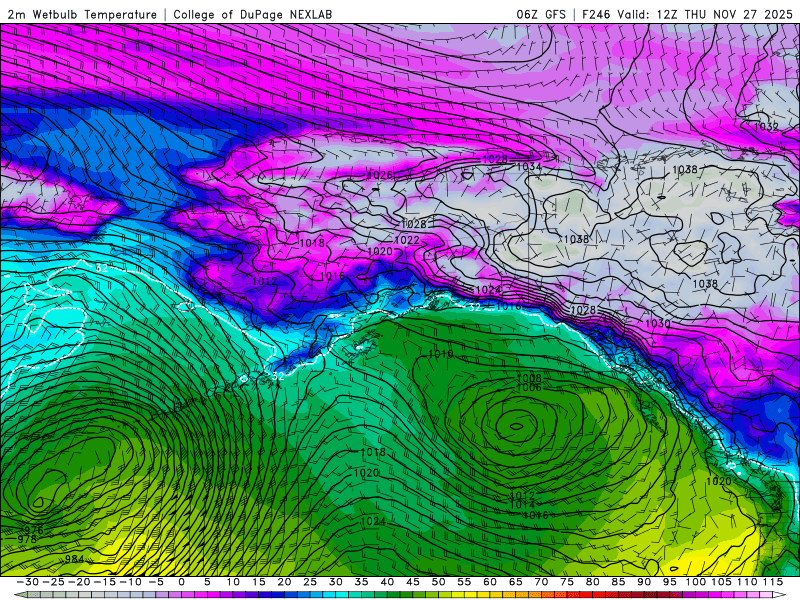Click the 95 value on the color scale
The image size is (800, 600).
tap(669, 582)
